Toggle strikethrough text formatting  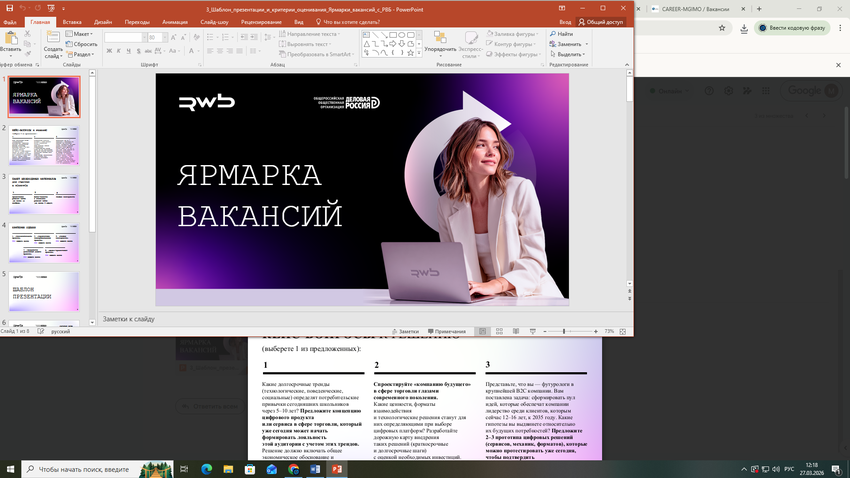[x=148, y=51]
